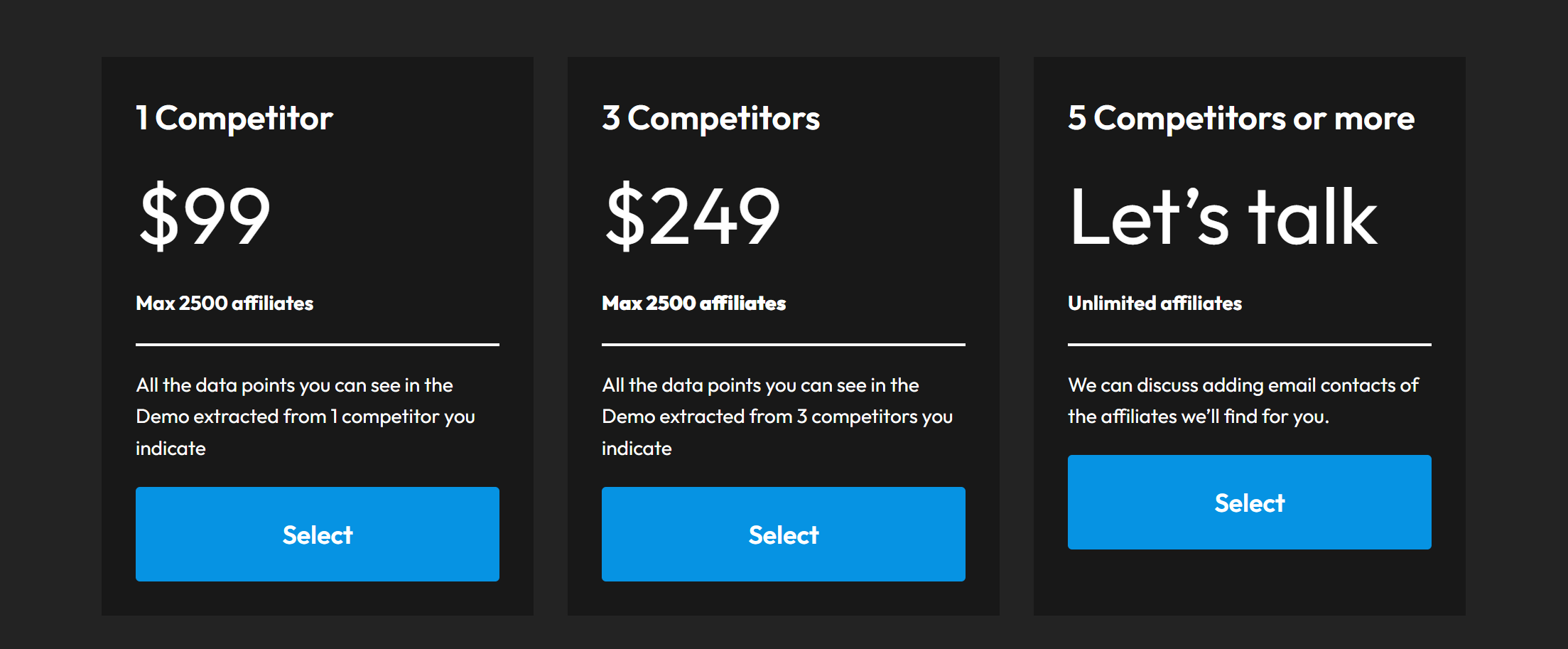The height and width of the screenshot is (649, 1568).
Task: Click the 3 Competitors heading
Action: [x=710, y=118]
